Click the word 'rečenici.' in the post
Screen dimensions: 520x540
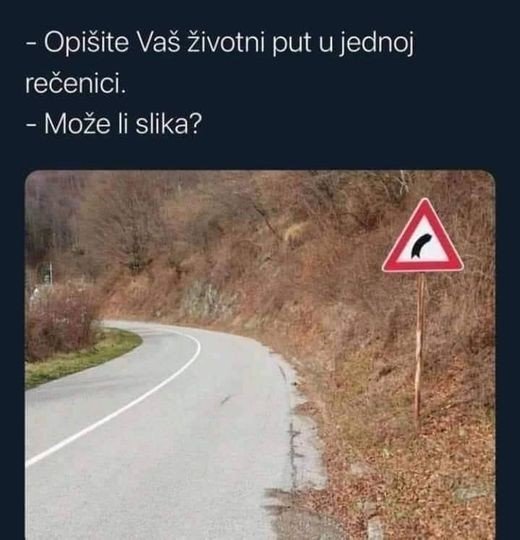pyautogui.click(x=76, y=84)
